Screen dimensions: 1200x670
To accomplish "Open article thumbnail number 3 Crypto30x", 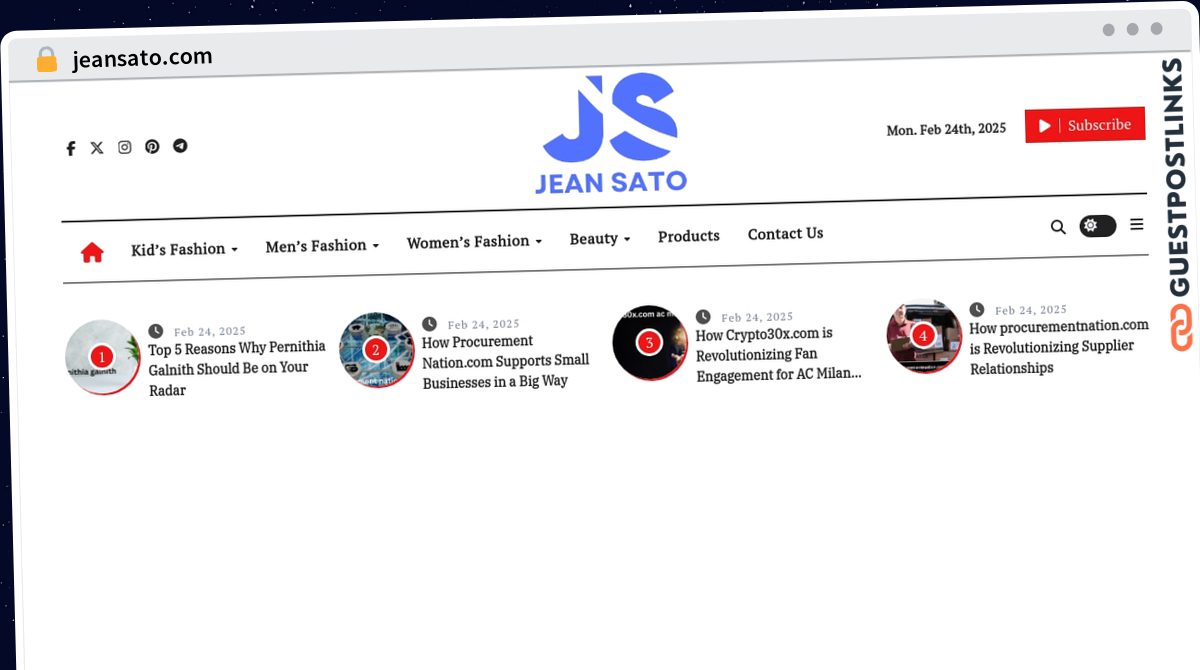I will (x=650, y=343).
